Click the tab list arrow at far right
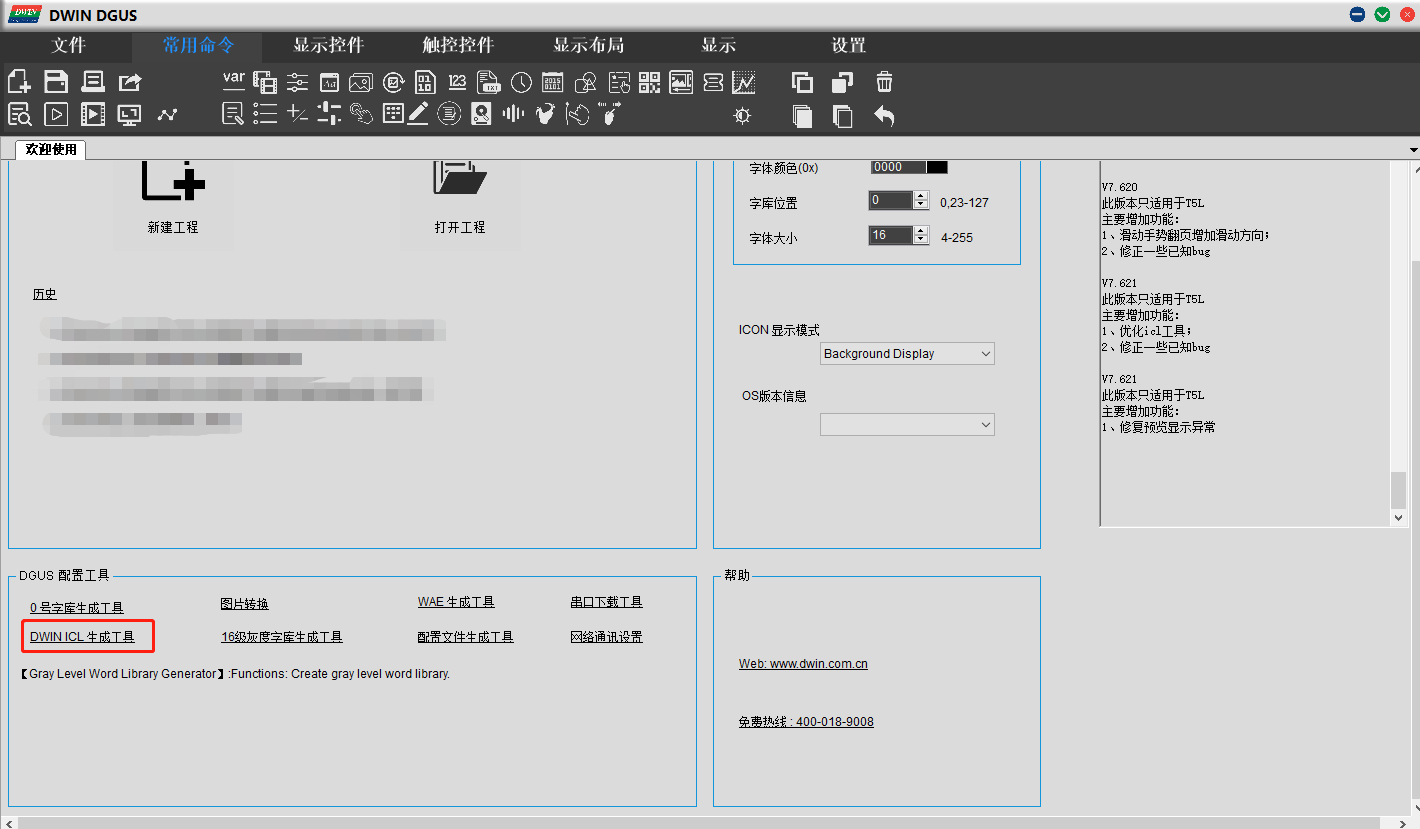This screenshot has width=1420, height=829. [x=1413, y=150]
